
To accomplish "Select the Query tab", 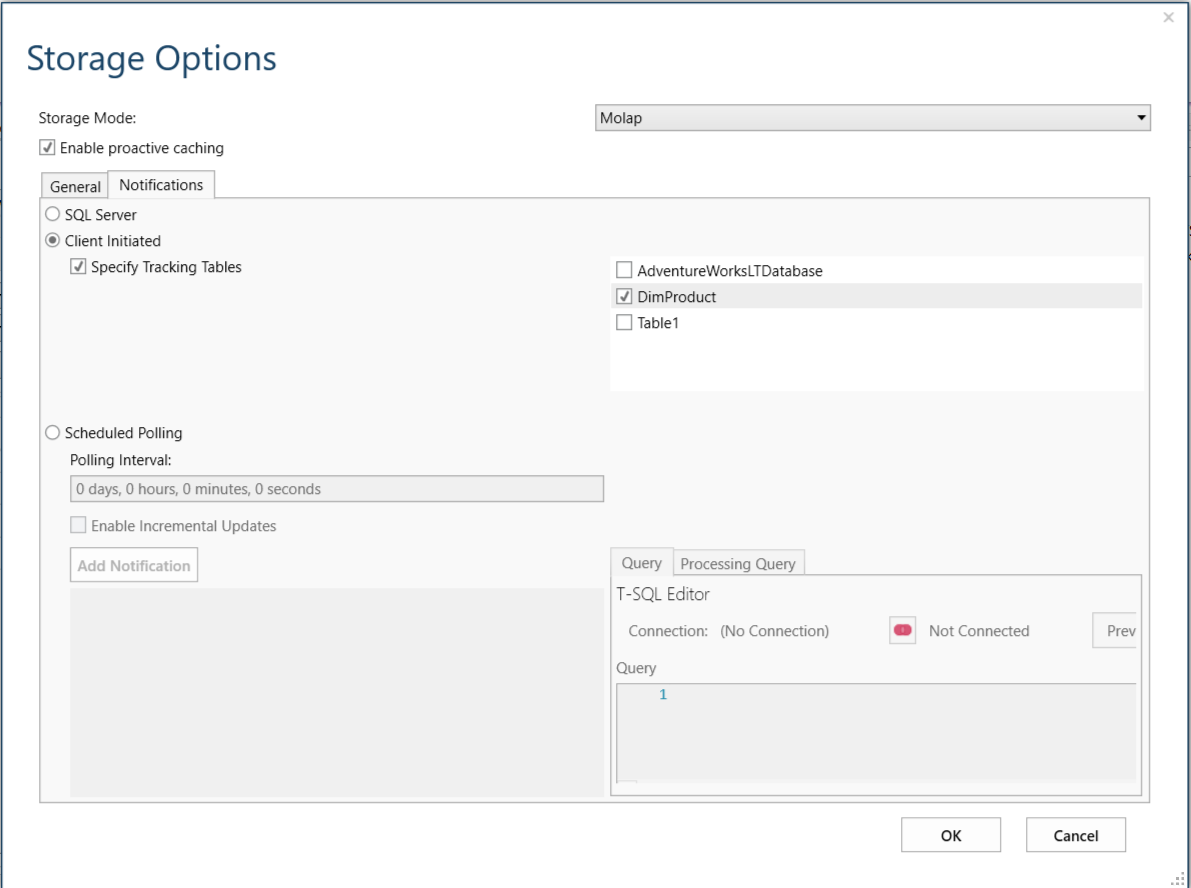I will tap(641, 562).
